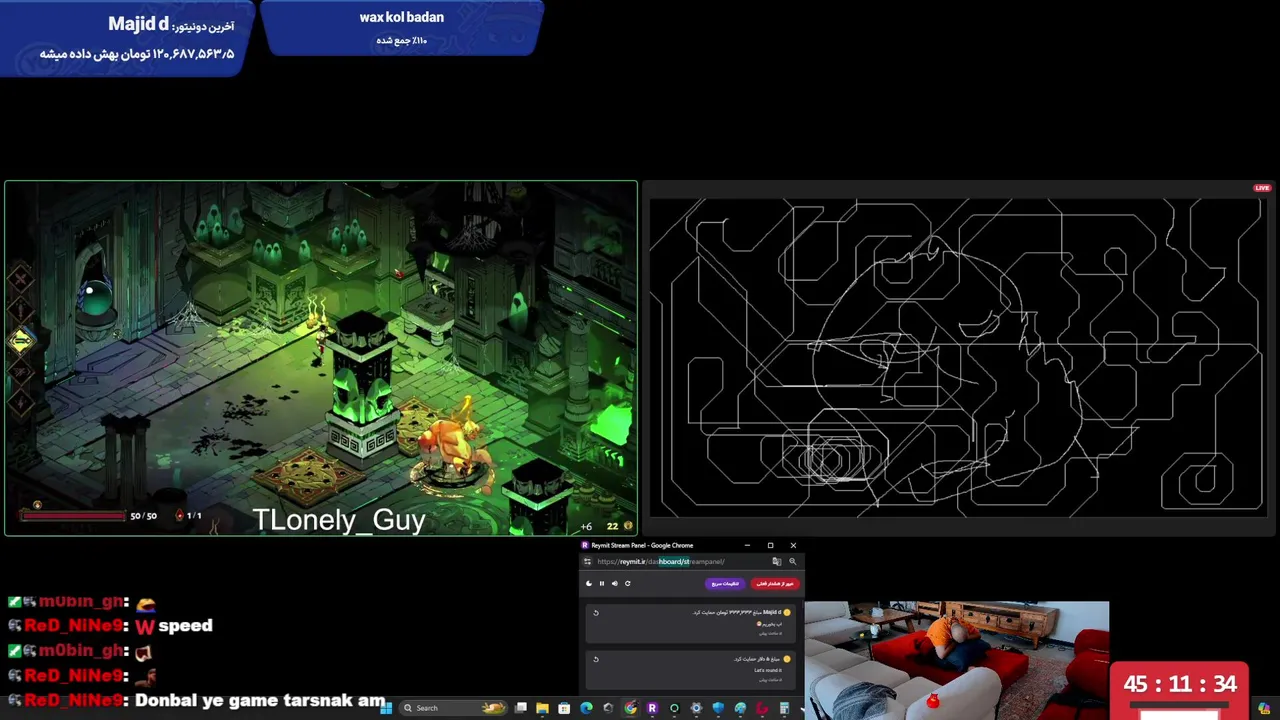Viewport: 1280px width, 720px height.
Task: Open the Unity cube icon on taskbar
Action: point(608,708)
